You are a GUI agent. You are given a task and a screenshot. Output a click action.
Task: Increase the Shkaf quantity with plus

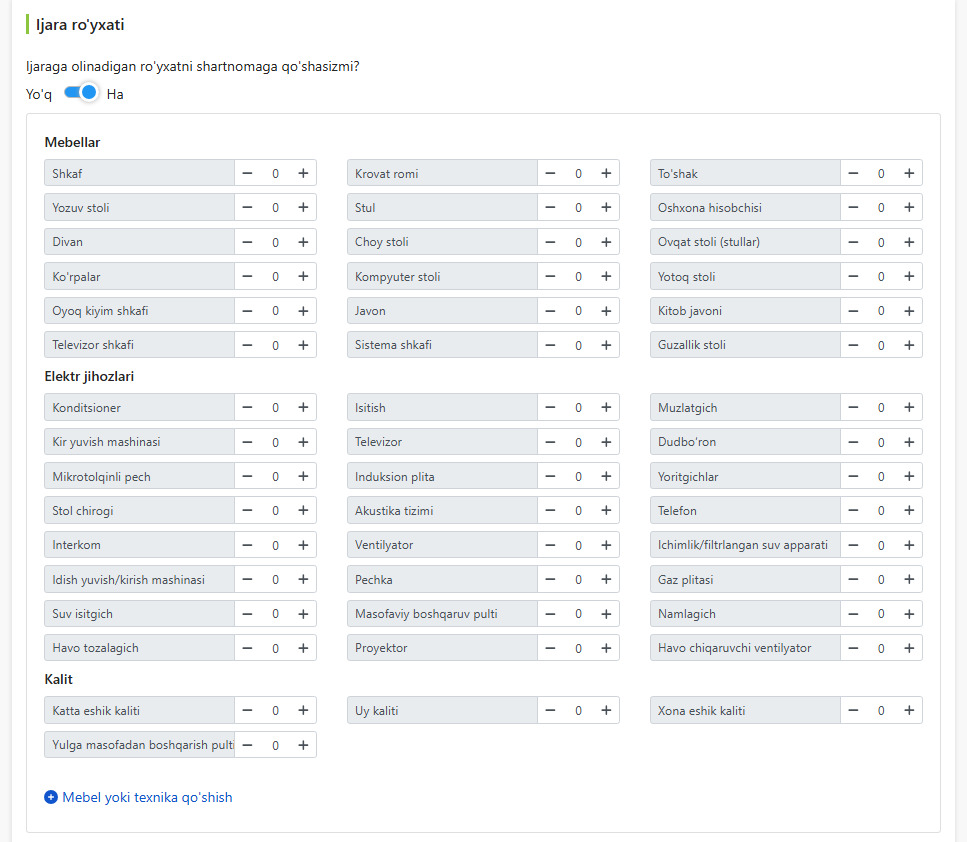coord(303,173)
